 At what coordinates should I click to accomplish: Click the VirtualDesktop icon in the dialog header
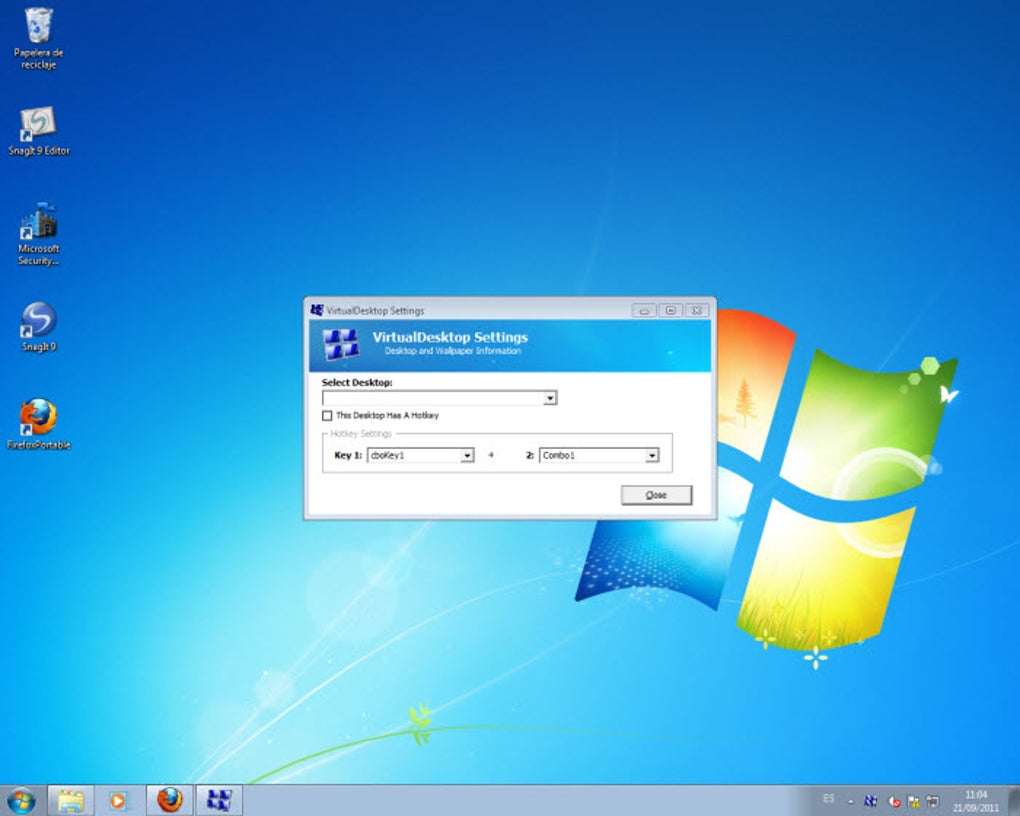340,344
